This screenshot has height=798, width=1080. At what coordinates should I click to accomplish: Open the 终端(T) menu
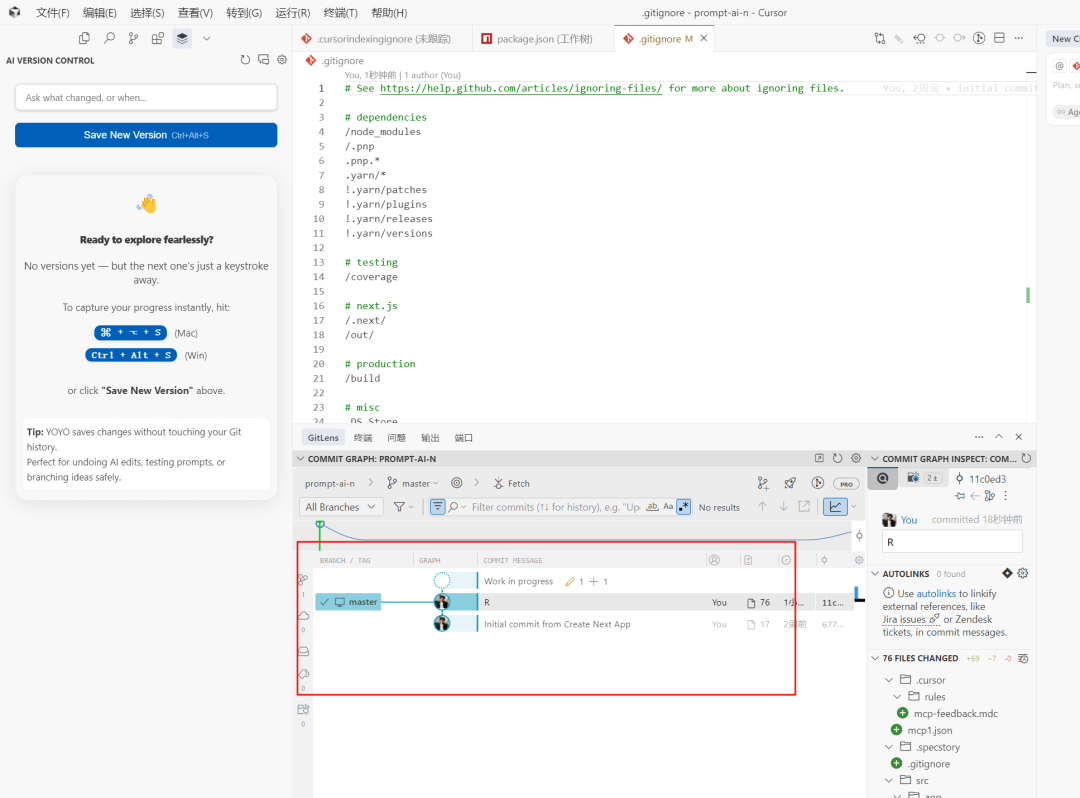coord(341,13)
